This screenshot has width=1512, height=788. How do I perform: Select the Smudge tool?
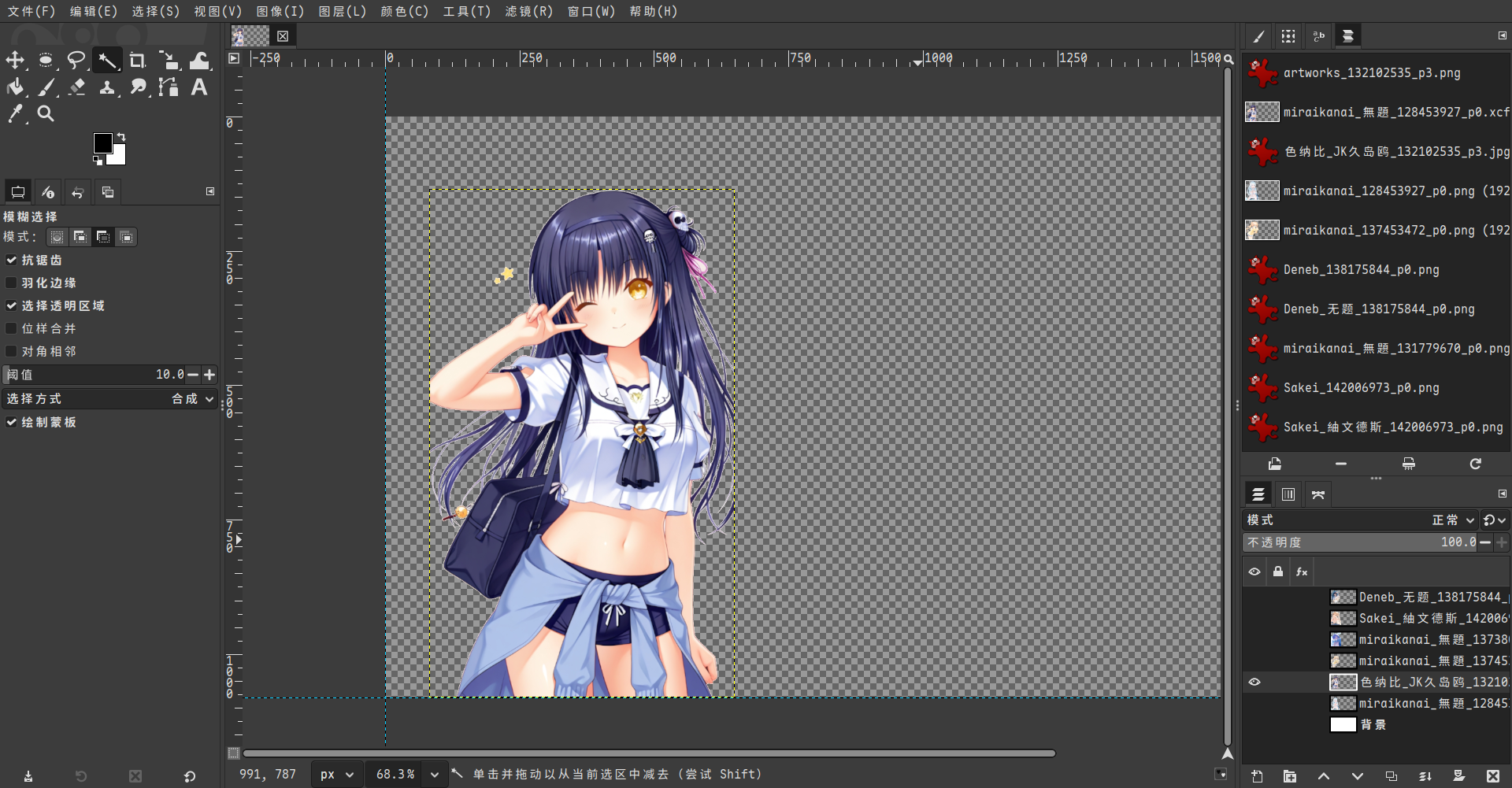(x=138, y=87)
